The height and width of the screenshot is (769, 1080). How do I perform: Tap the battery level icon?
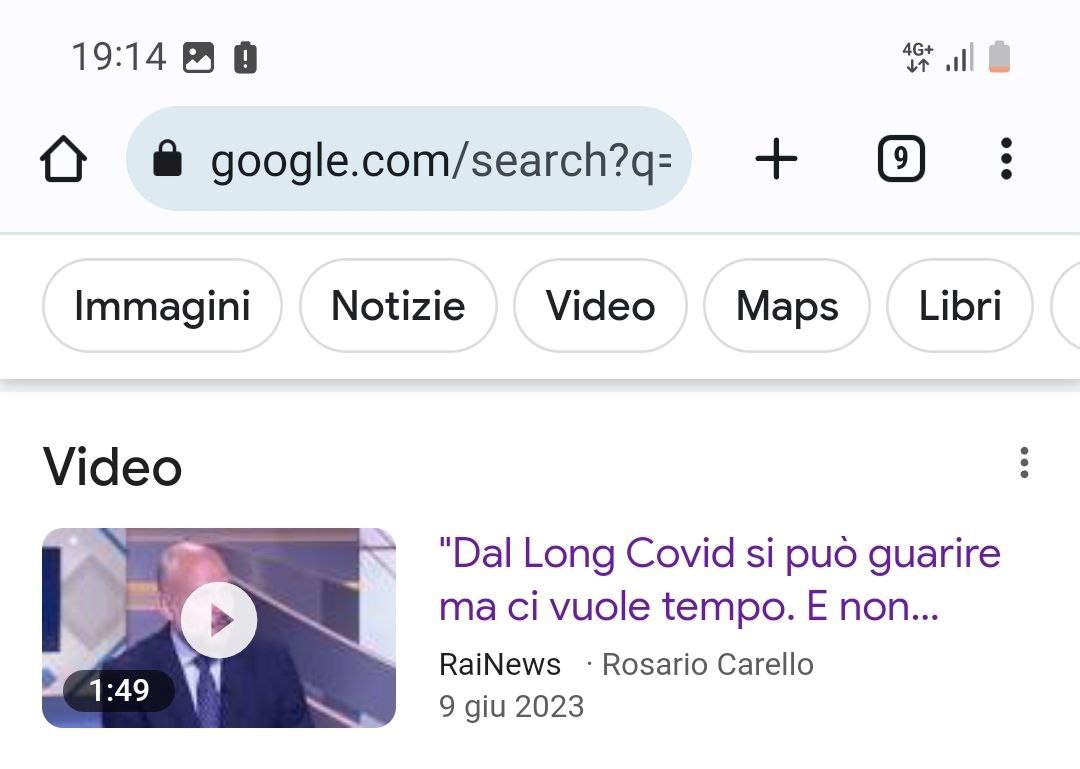[999, 57]
